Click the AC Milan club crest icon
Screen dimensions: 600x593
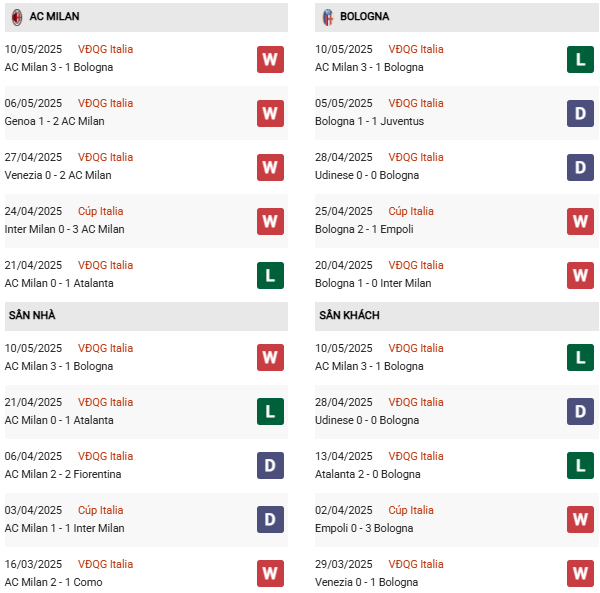point(17,17)
